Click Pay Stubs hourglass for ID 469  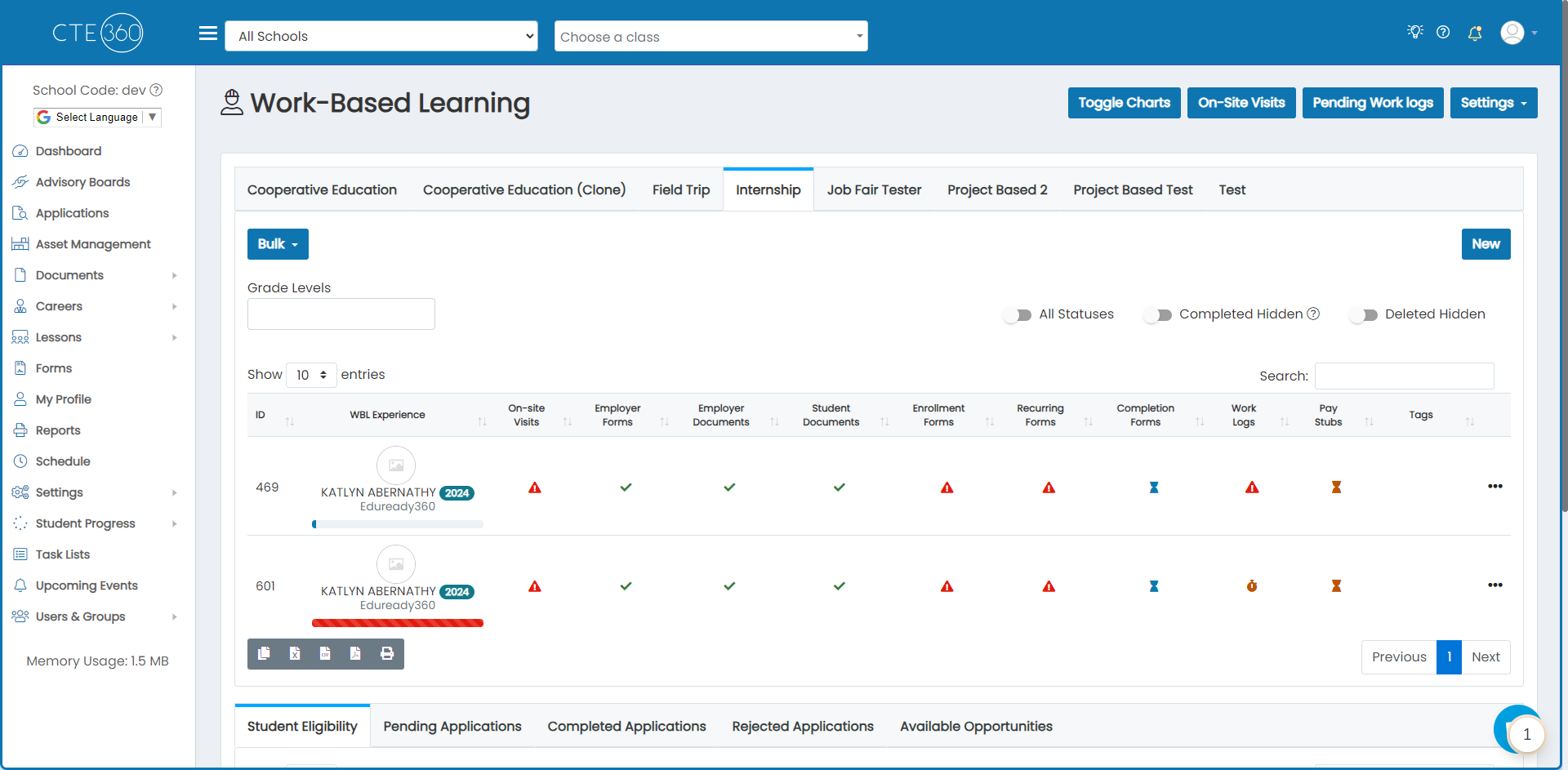(x=1336, y=487)
